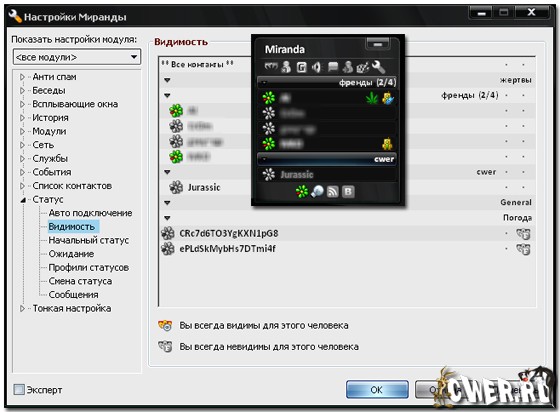Click the 'always invisible' mask legend icon

(165, 347)
